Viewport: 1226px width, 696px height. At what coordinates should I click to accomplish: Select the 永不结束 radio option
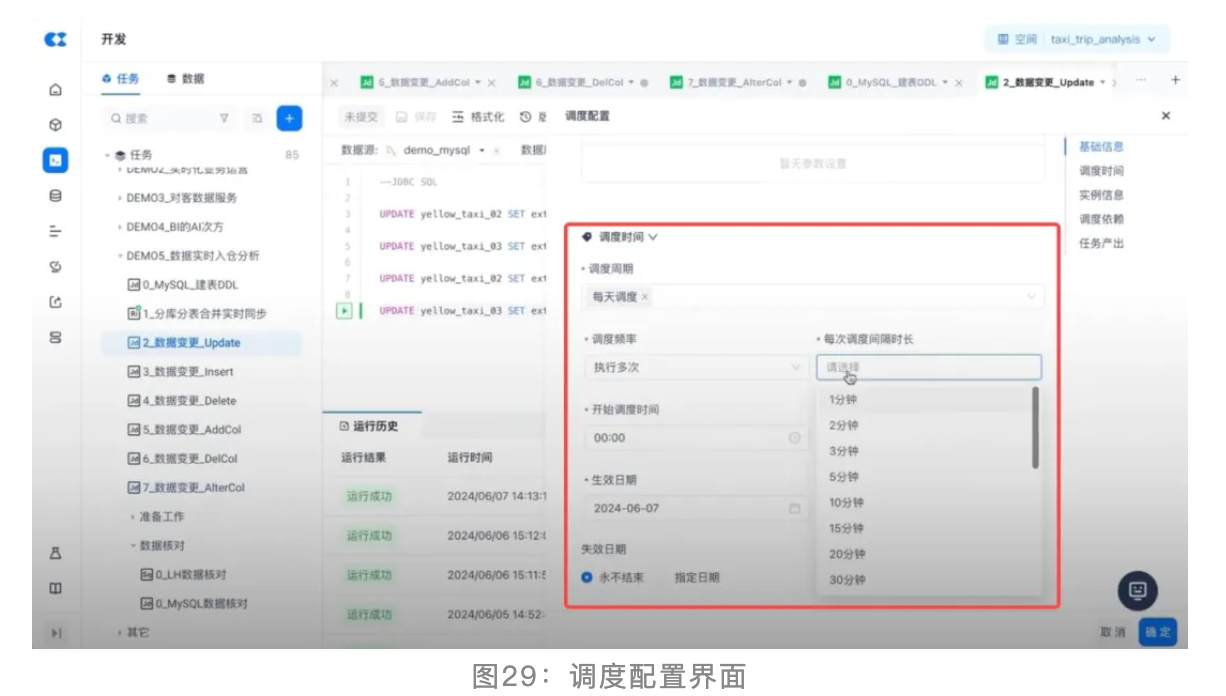click(587, 577)
